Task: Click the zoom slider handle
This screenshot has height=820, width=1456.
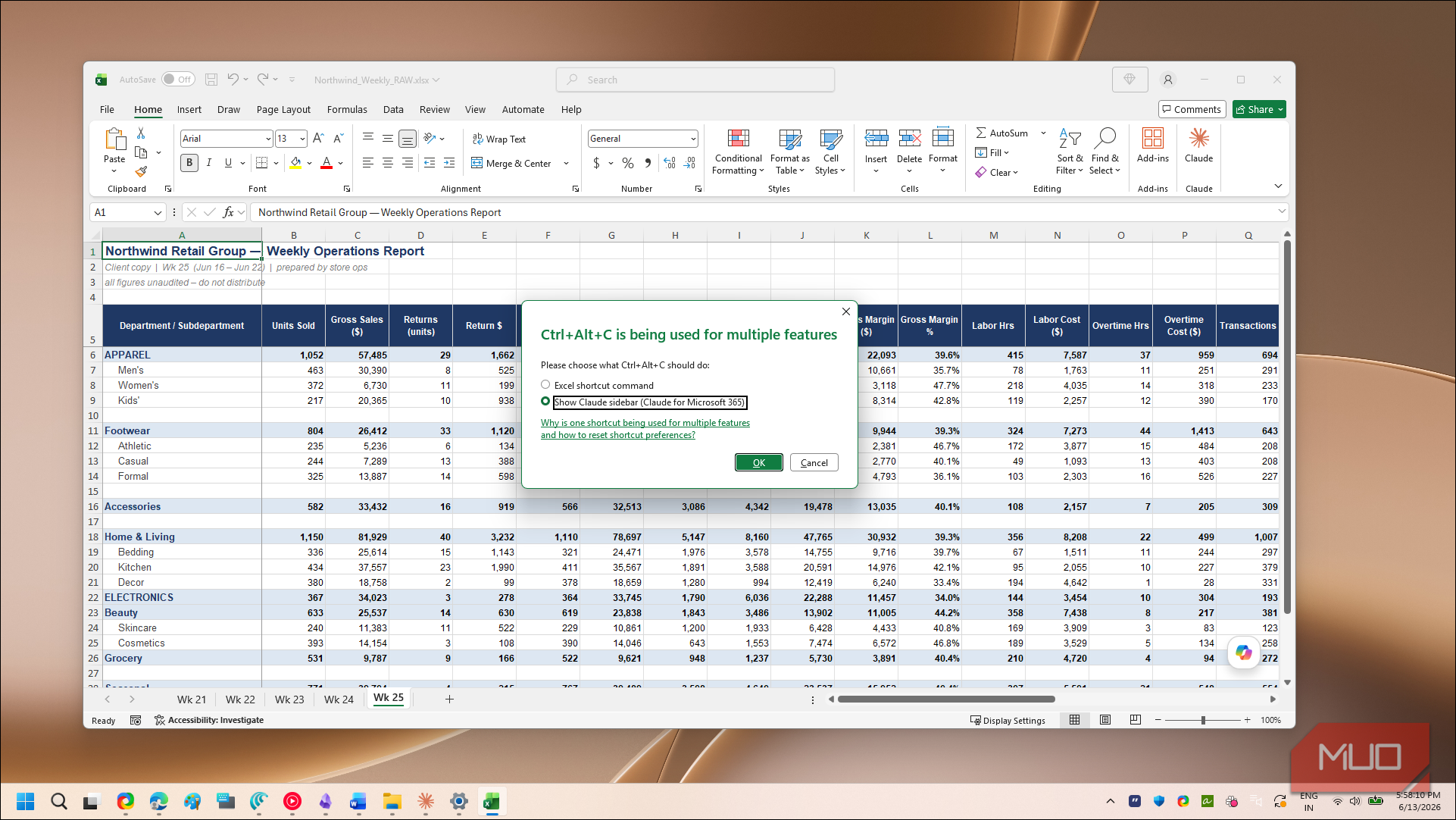Action: pos(1203,720)
